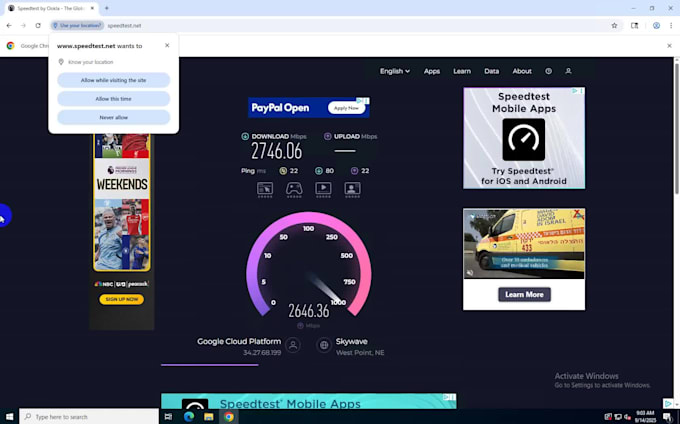The image size is (680, 424).
Task: Click the video streaming experience icon
Action: click(323, 189)
